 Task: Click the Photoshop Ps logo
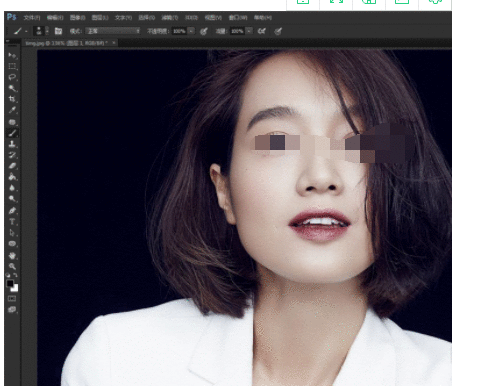pyautogui.click(x=12, y=17)
